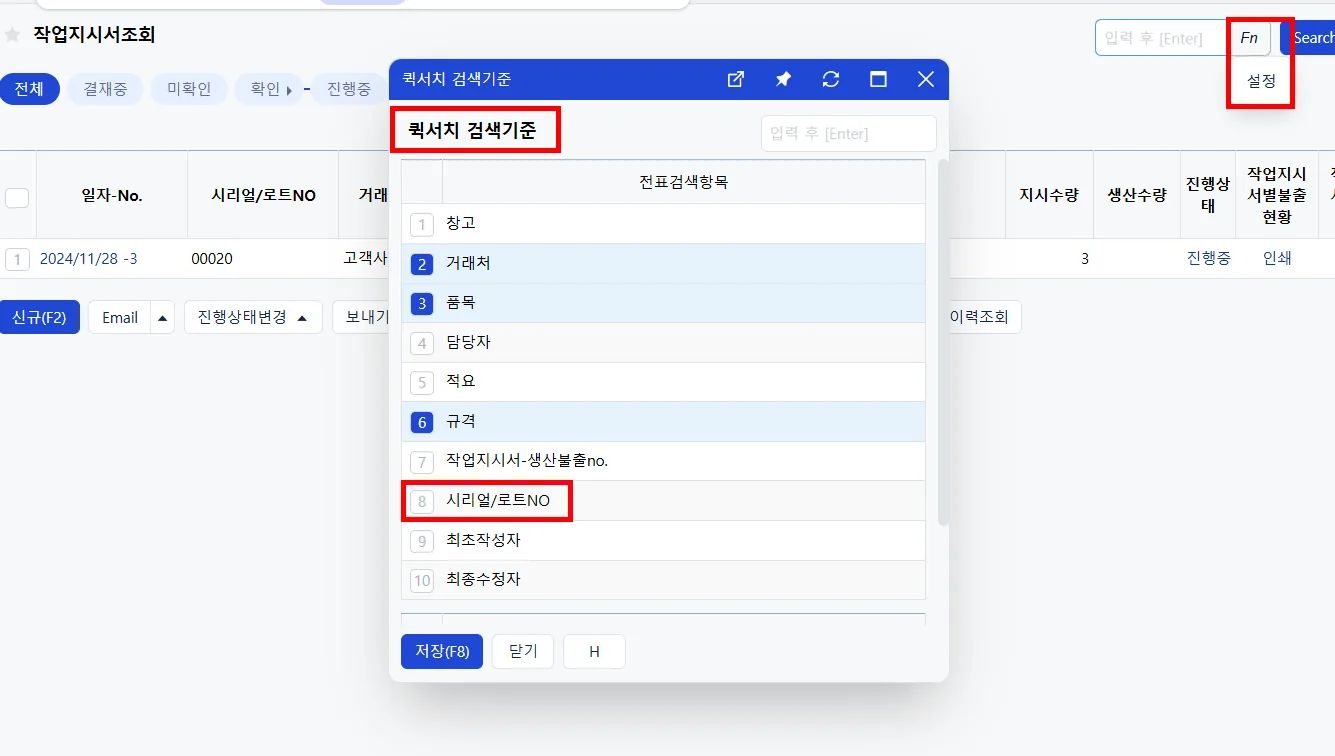The height and width of the screenshot is (756, 1335).
Task: Favorite the 작업지시서조회 page with the star
Action: tap(12, 35)
